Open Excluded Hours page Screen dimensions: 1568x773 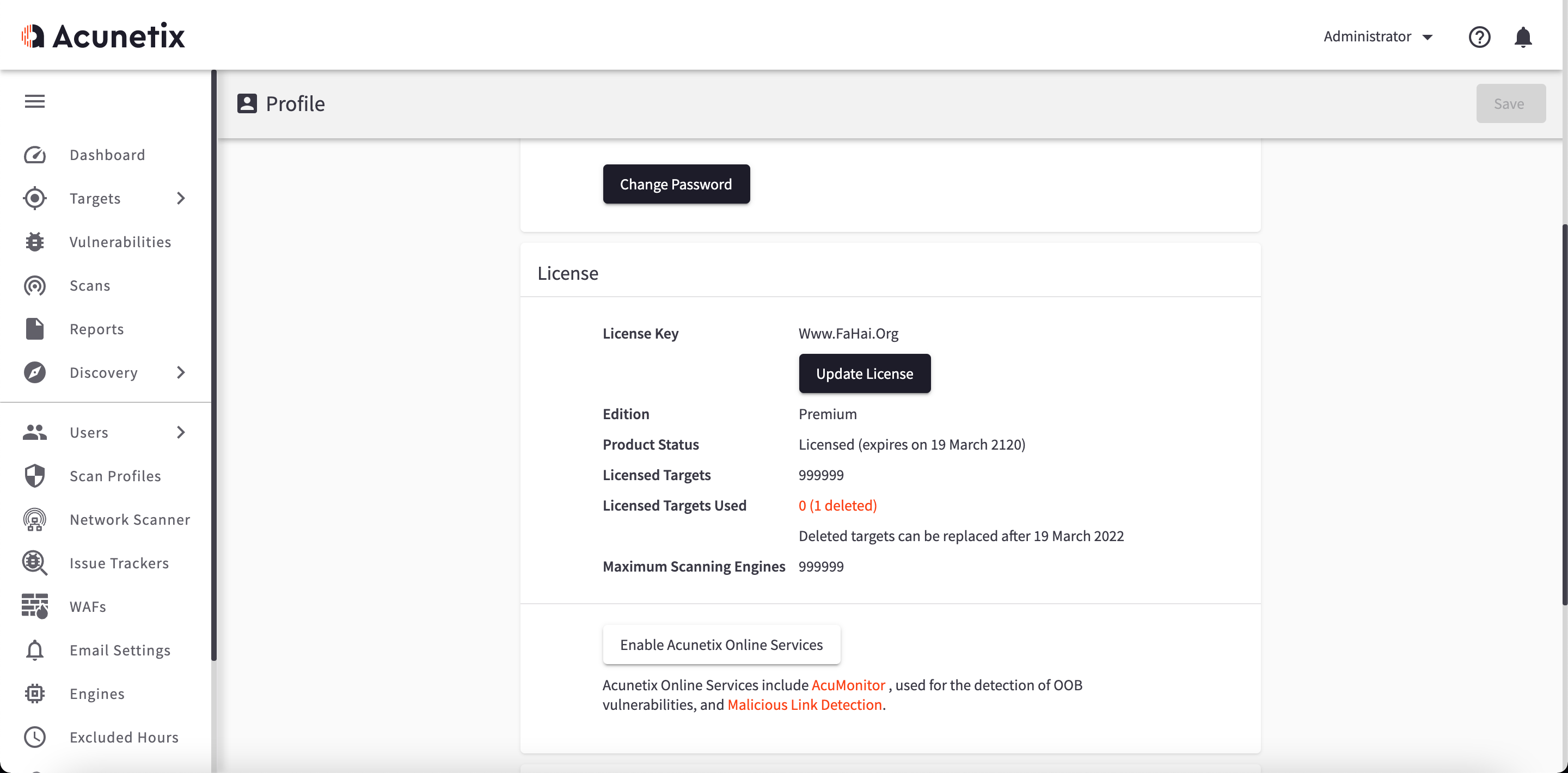coord(124,737)
